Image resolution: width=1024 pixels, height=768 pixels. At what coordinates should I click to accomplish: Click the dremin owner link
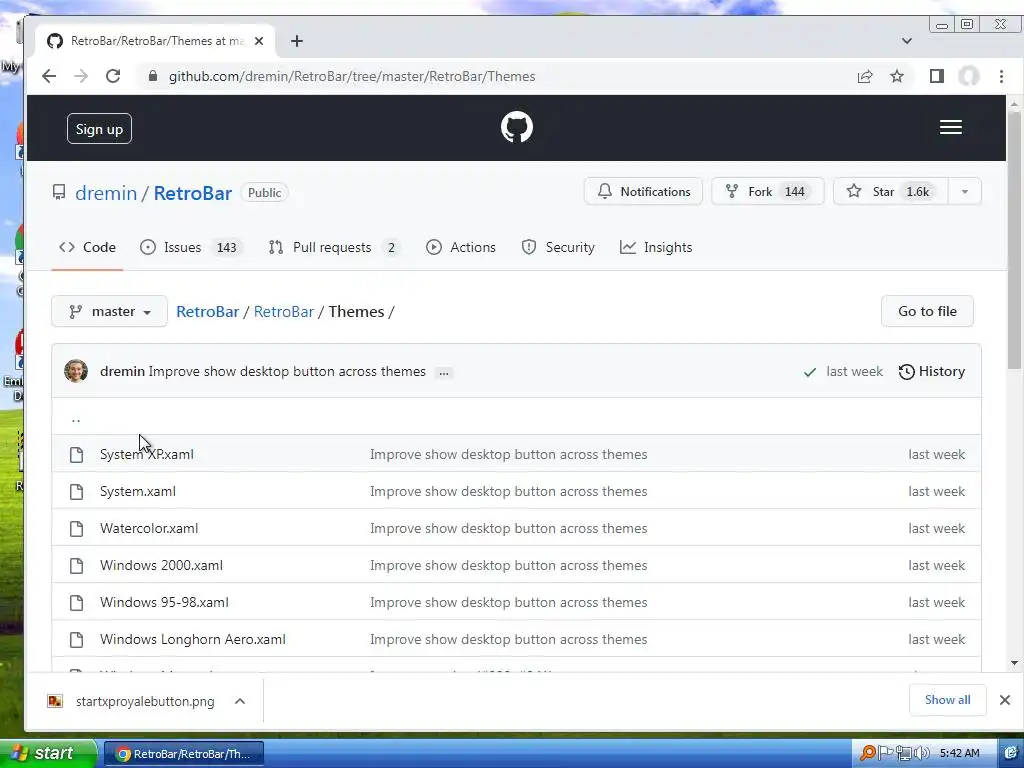click(106, 193)
